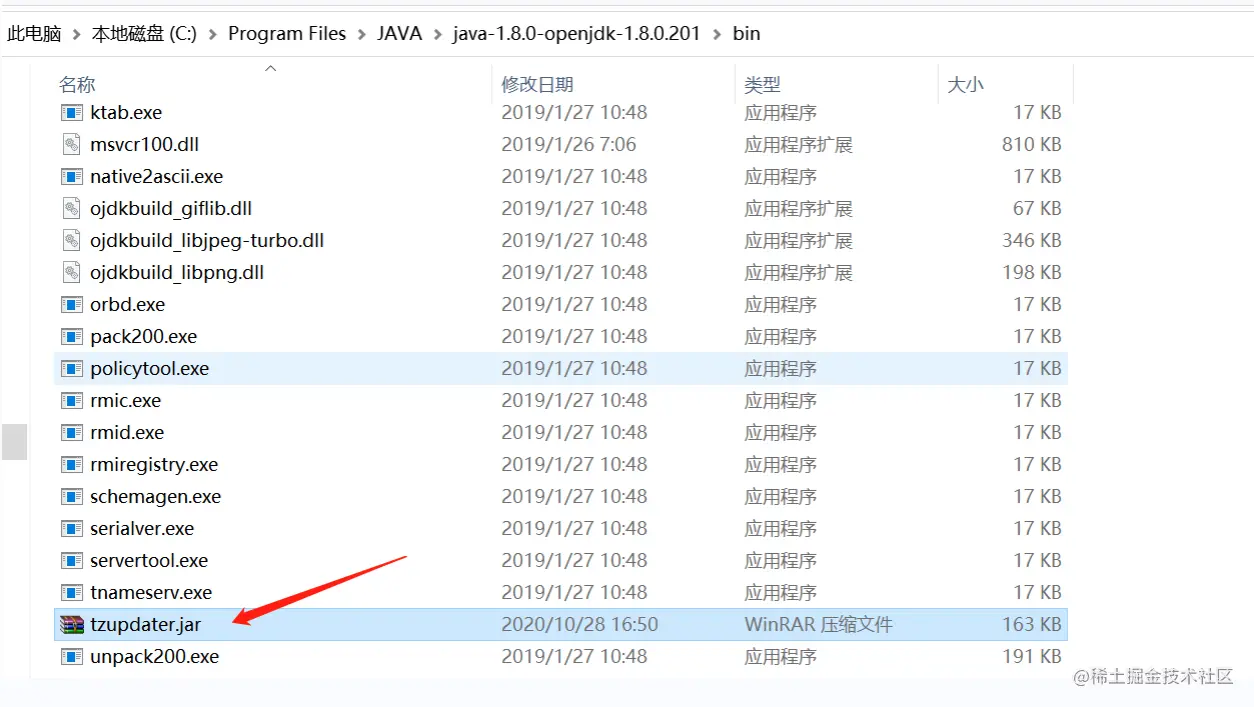Select the file name rmic.exe
This screenshot has height=707, width=1254.
126,401
